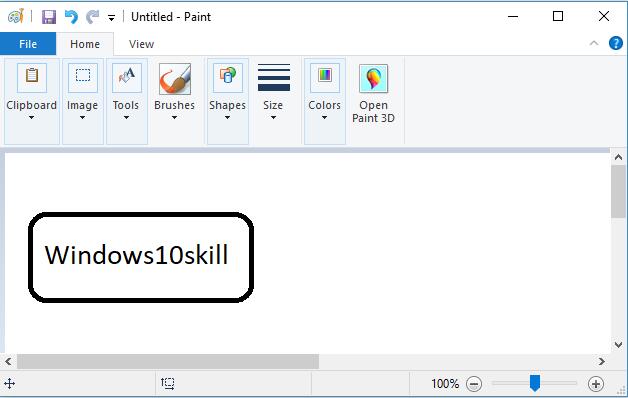This screenshot has width=628, height=398.
Task: Expand the Tools group dropdown arrow
Action: (x=127, y=117)
